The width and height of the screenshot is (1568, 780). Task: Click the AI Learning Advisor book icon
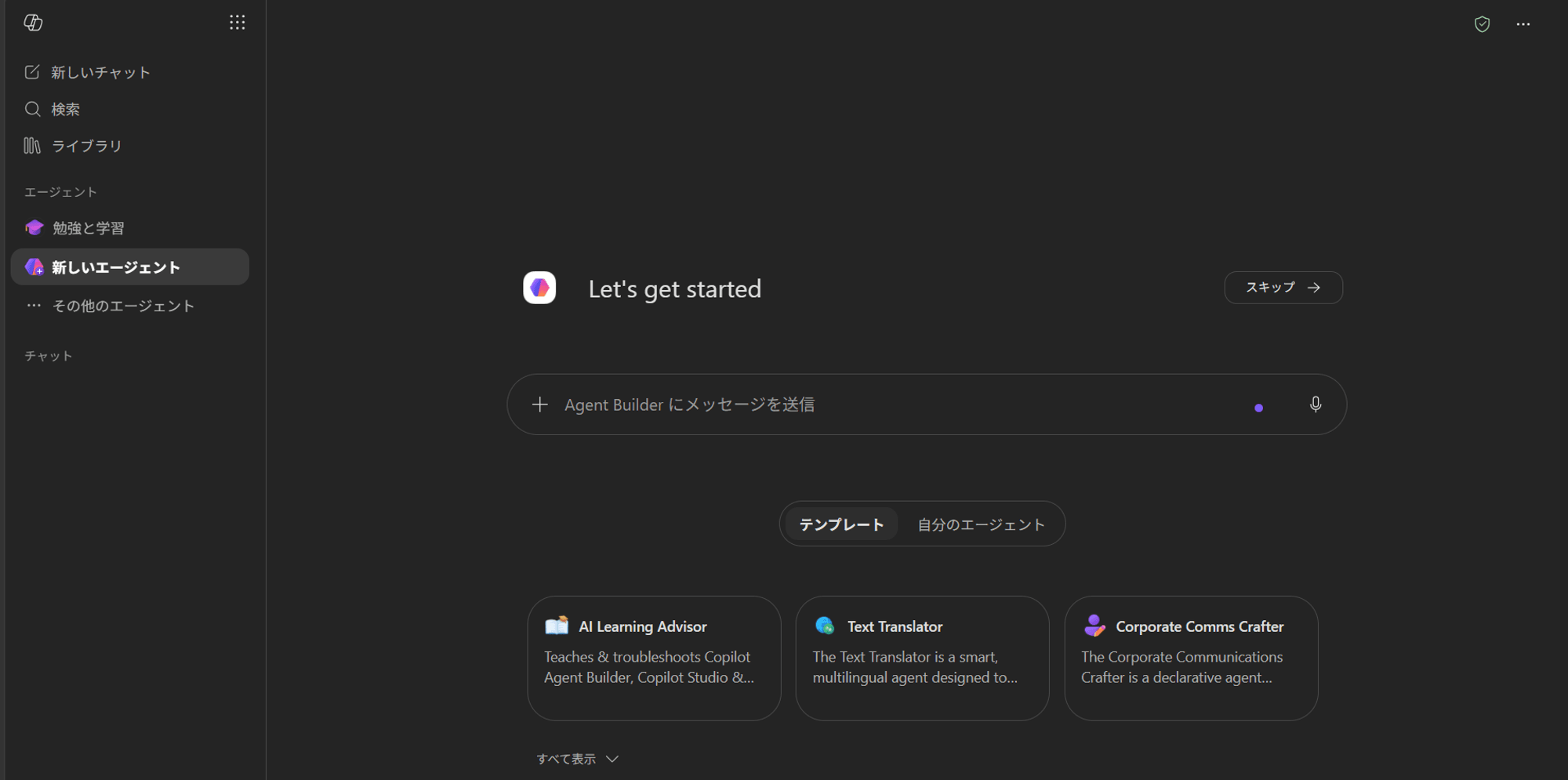pyautogui.click(x=557, y=626)
